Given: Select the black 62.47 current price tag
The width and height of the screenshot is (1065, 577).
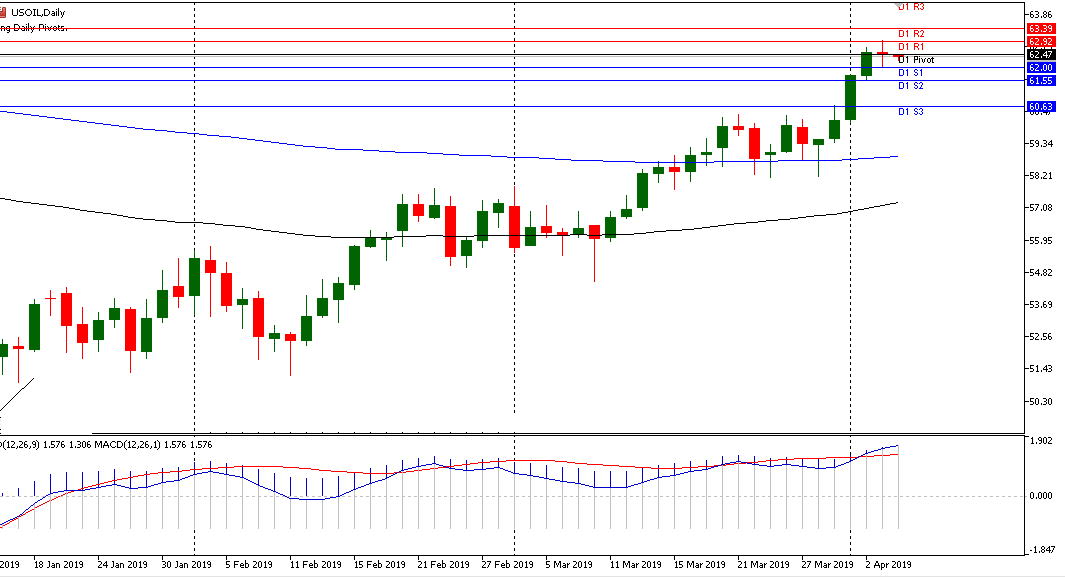Looking at the screenshot, I should click(1041, 54).
